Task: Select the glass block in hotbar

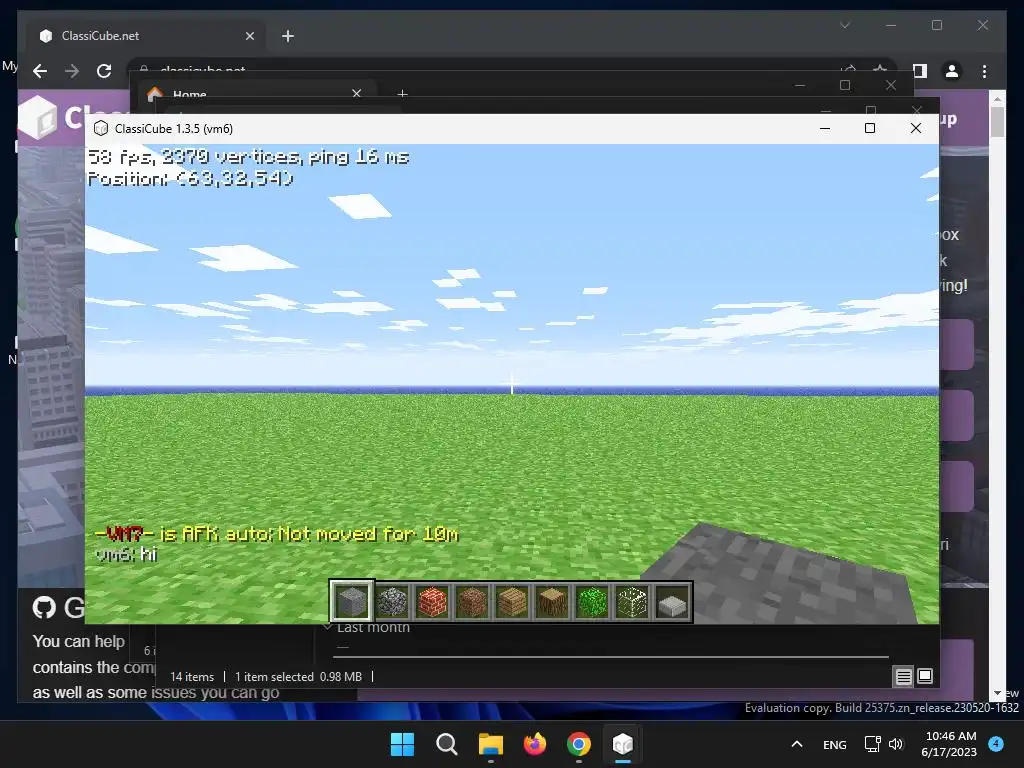Action: click(632, 601)
